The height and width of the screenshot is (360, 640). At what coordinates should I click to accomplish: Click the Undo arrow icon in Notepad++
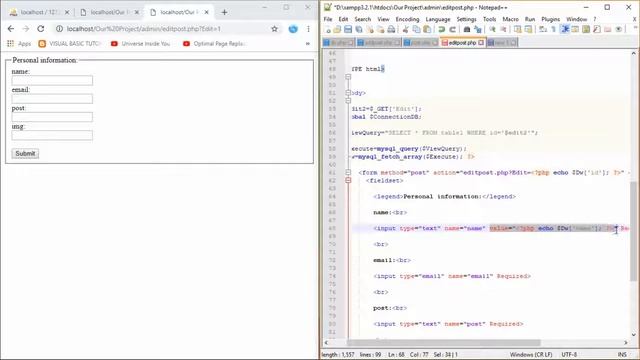(x=442, y=29)
